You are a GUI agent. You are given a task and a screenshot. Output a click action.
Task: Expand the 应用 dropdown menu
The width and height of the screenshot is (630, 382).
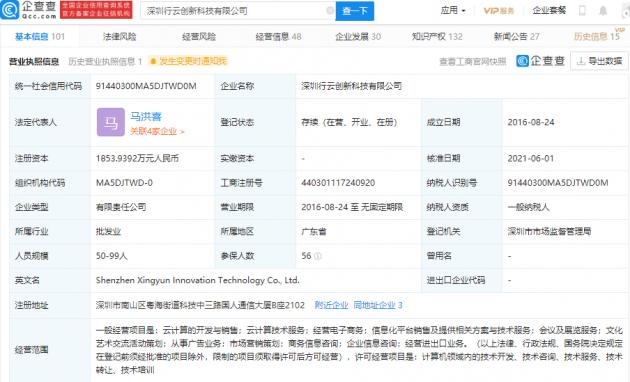coord(453,10)
